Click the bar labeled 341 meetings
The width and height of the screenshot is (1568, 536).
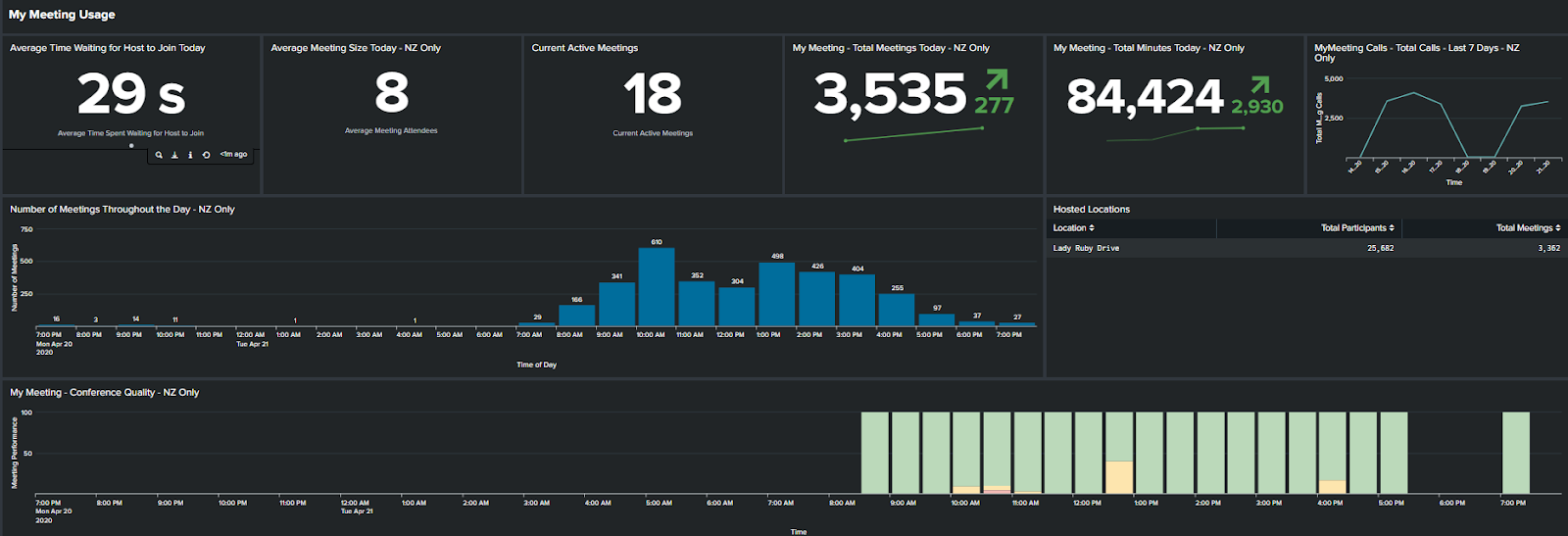pos(616,305)
